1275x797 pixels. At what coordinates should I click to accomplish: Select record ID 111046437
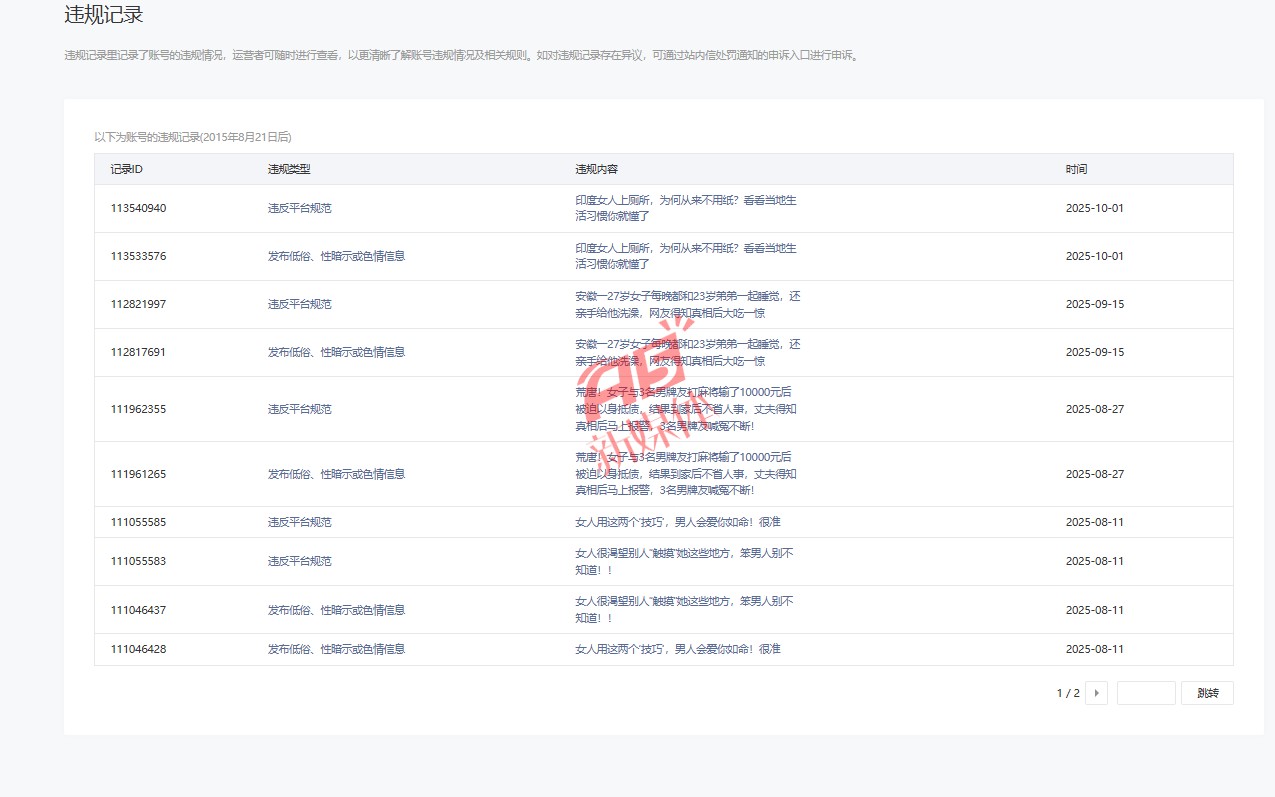coord(138,610)
